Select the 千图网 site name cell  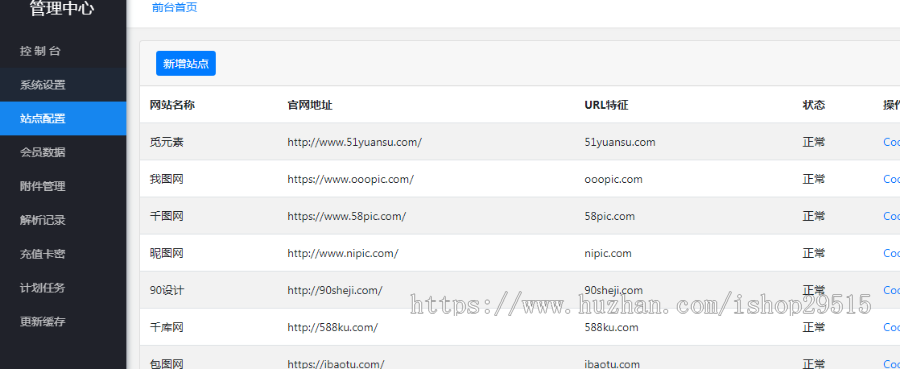(x=166, y=216)
